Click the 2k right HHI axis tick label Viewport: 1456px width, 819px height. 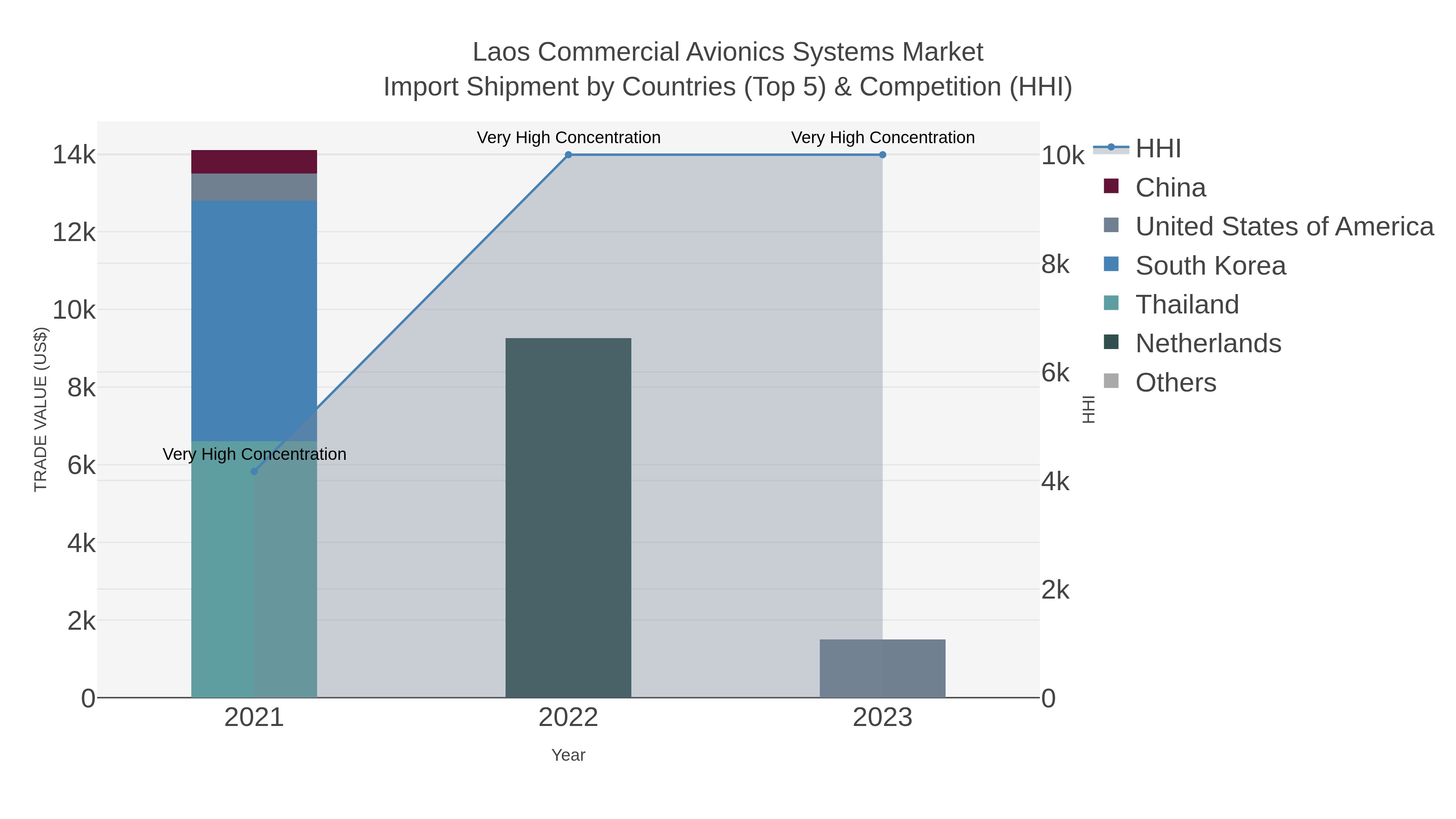pyautogui.click(x=1055, y=590)
